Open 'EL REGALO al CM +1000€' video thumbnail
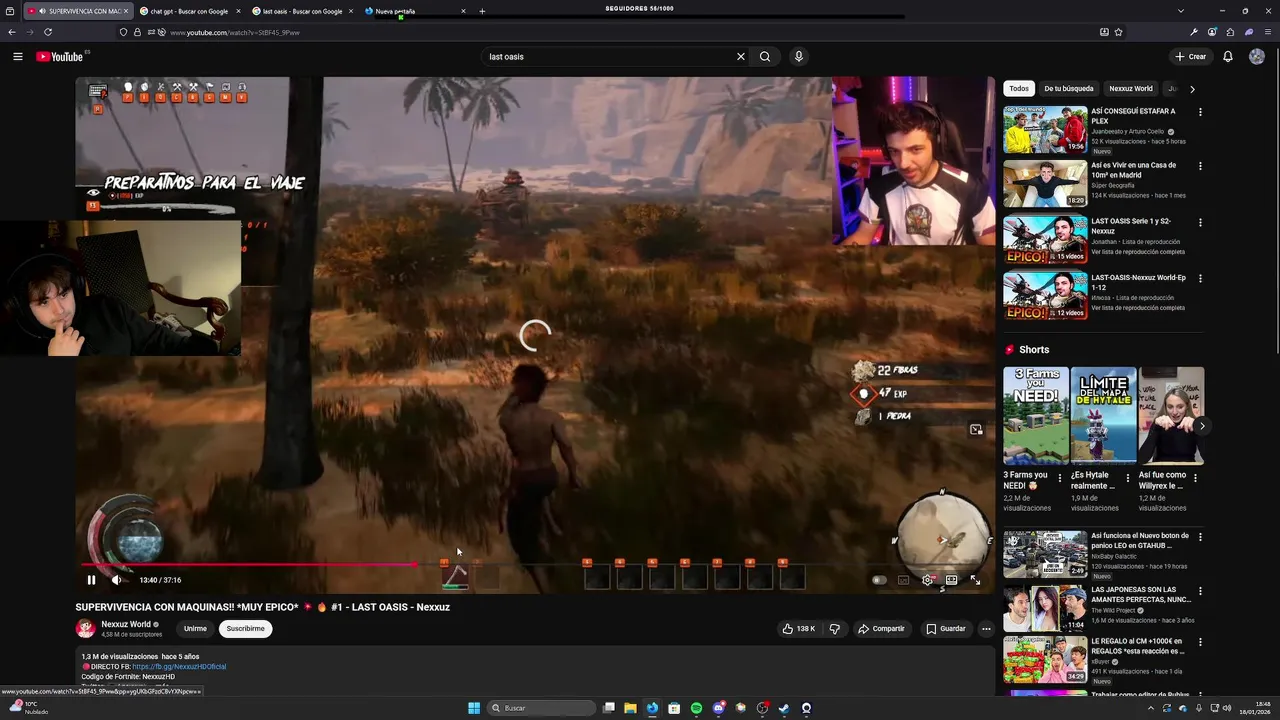The width and height of the screenshot is (1280, 720). pos(1045,660)
